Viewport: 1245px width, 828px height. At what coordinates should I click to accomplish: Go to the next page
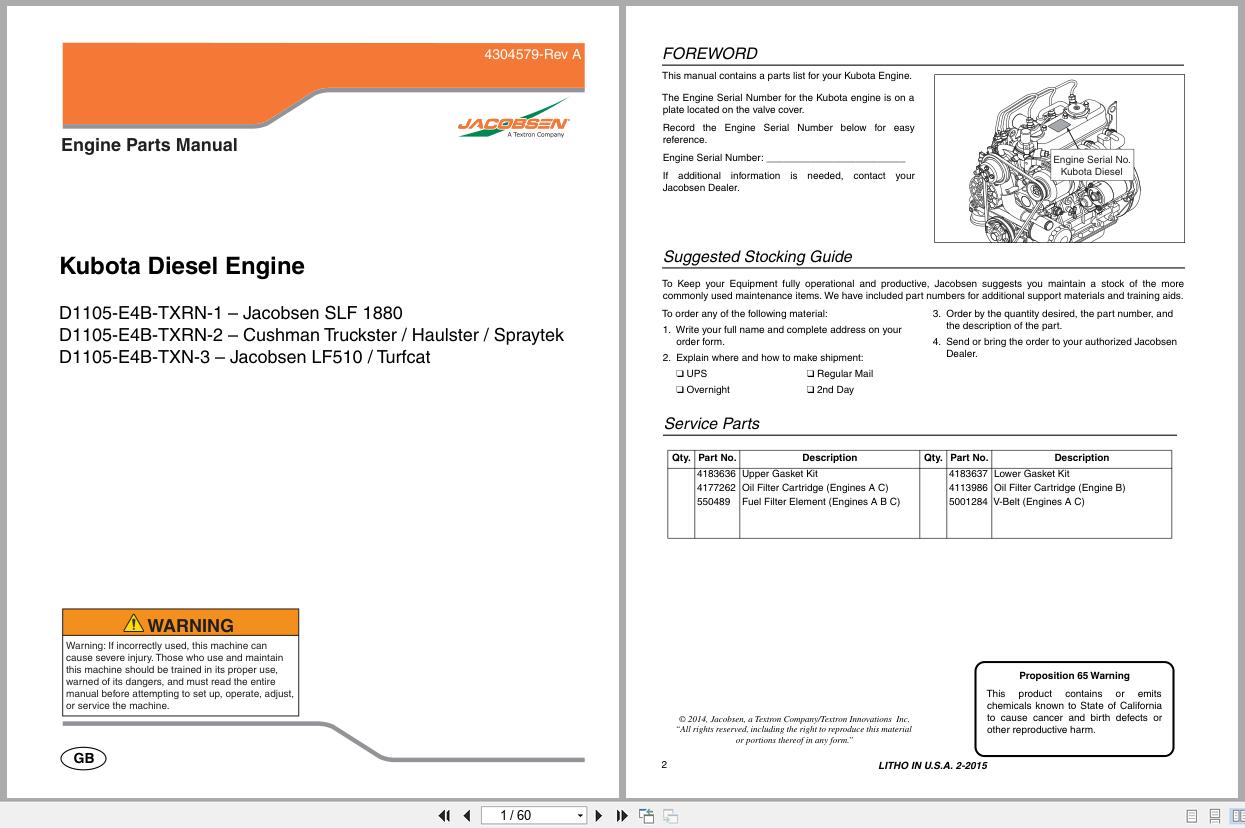click(x=599, y=815)
